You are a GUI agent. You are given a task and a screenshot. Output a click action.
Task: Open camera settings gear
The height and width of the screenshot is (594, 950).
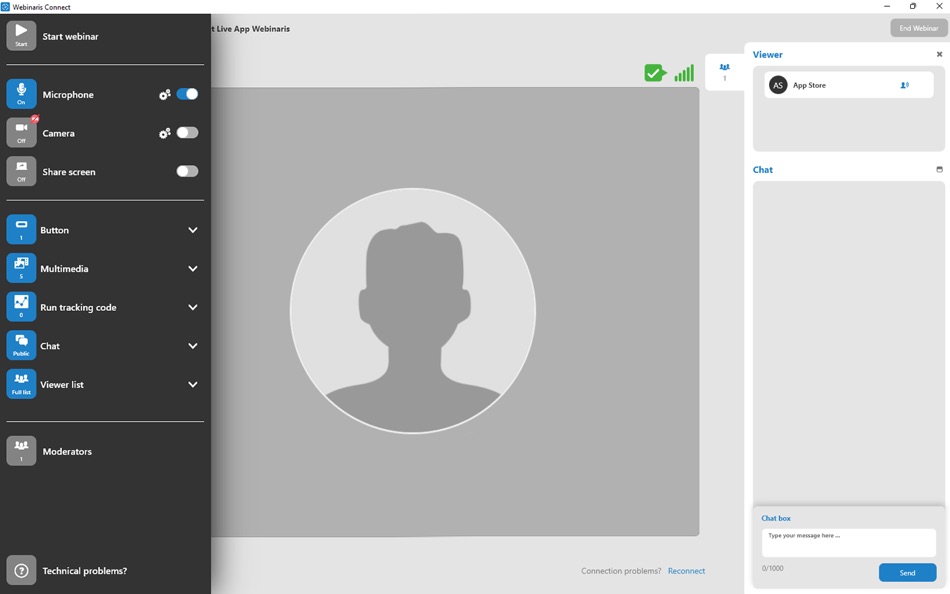[164, 133]
